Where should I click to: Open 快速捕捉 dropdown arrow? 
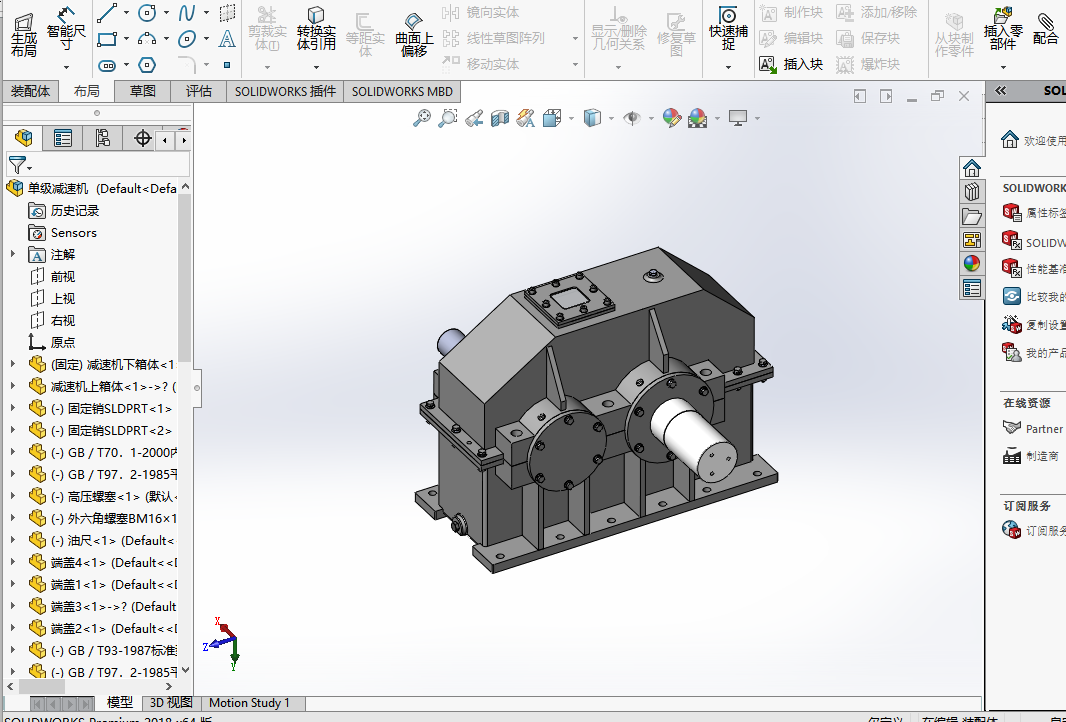coord(728,67)
